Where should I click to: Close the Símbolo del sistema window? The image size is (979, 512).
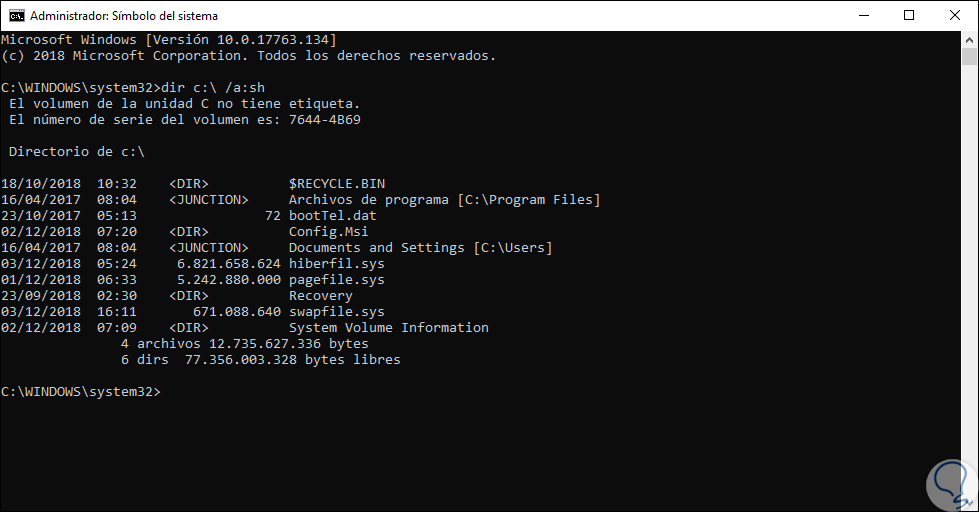pyautogui.click(x=954, y=16)
